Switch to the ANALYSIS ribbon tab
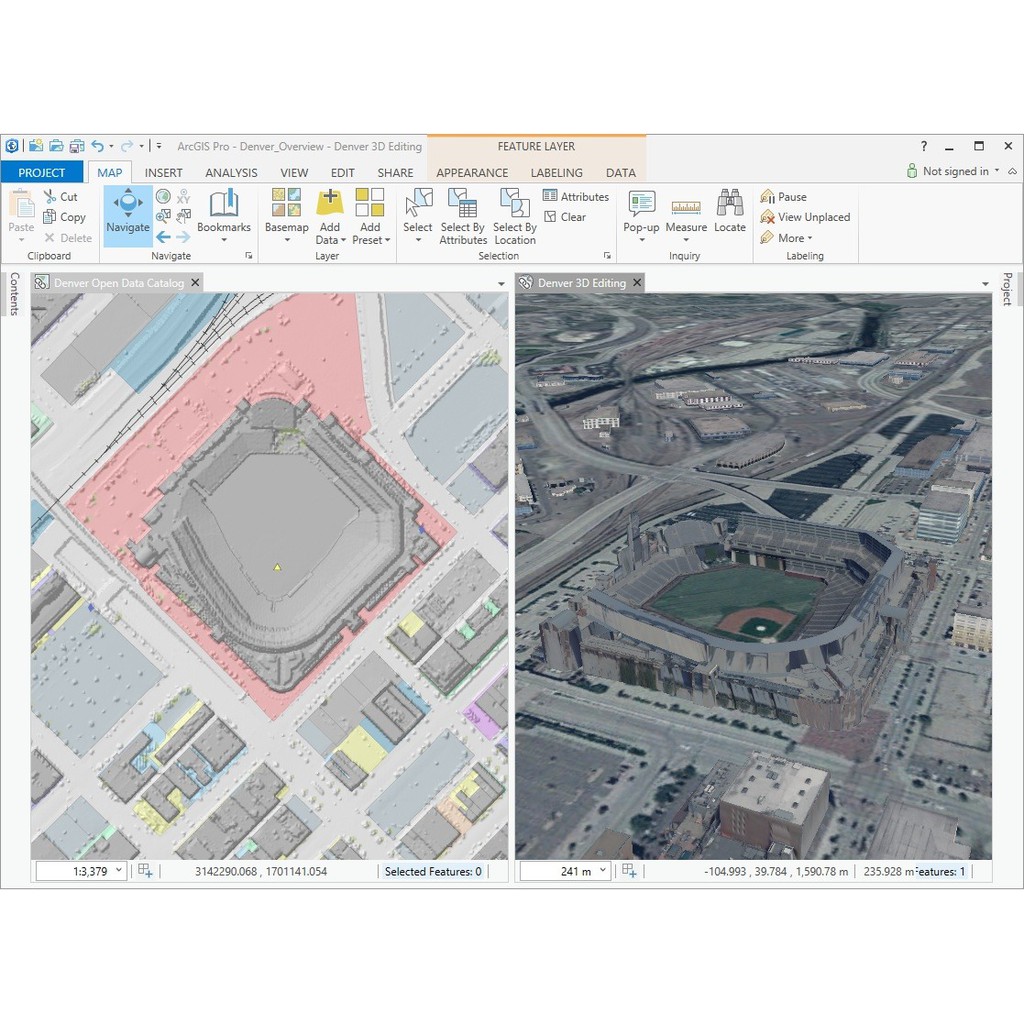The height and width of the screenshot is (1024, 1024). [x=231, y=172]
